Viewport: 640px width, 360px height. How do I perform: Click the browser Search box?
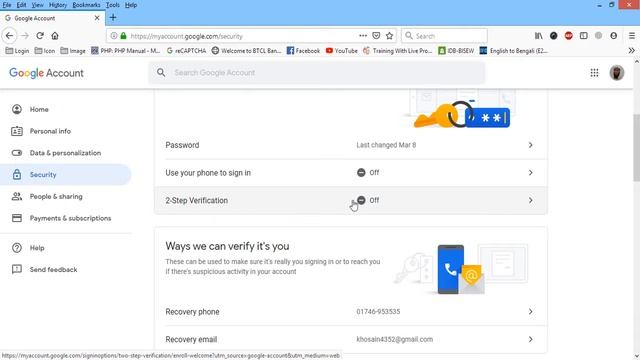coord(444,36)
